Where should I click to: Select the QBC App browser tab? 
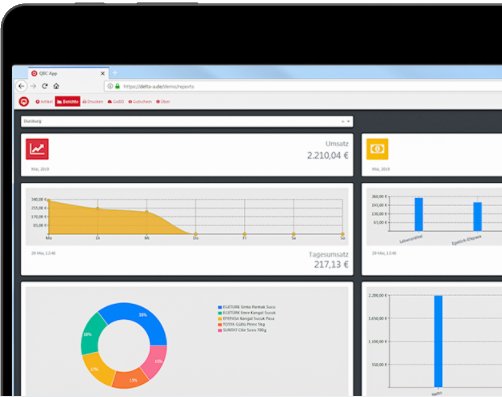(68, 73)
